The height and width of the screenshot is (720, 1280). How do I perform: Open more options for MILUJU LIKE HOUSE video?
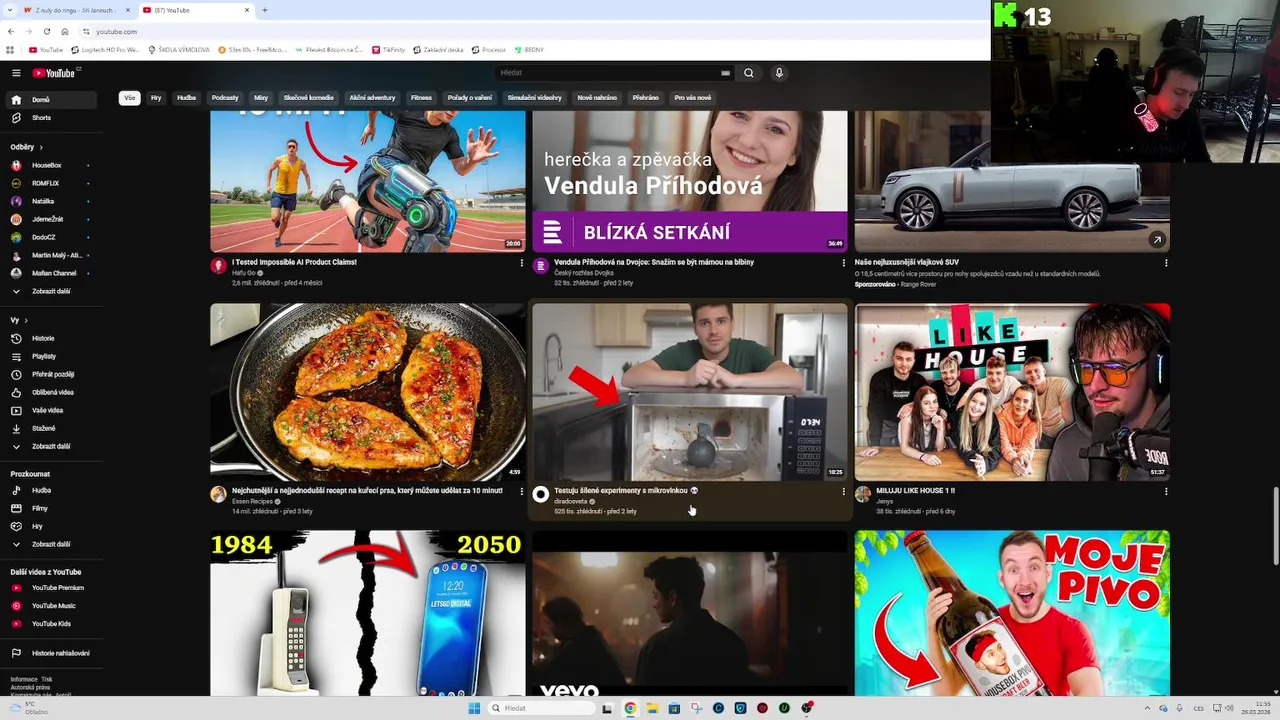pyautogui.click(x=1166, y=492)
